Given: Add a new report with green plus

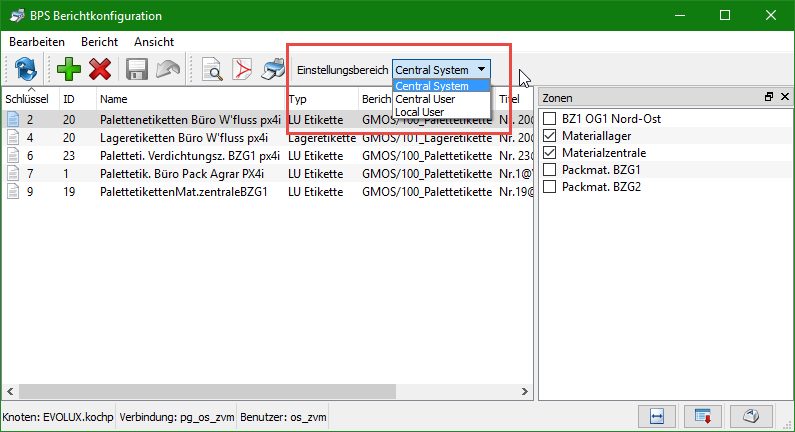Looking at the screenshot, I should click(x=69, y=69).
